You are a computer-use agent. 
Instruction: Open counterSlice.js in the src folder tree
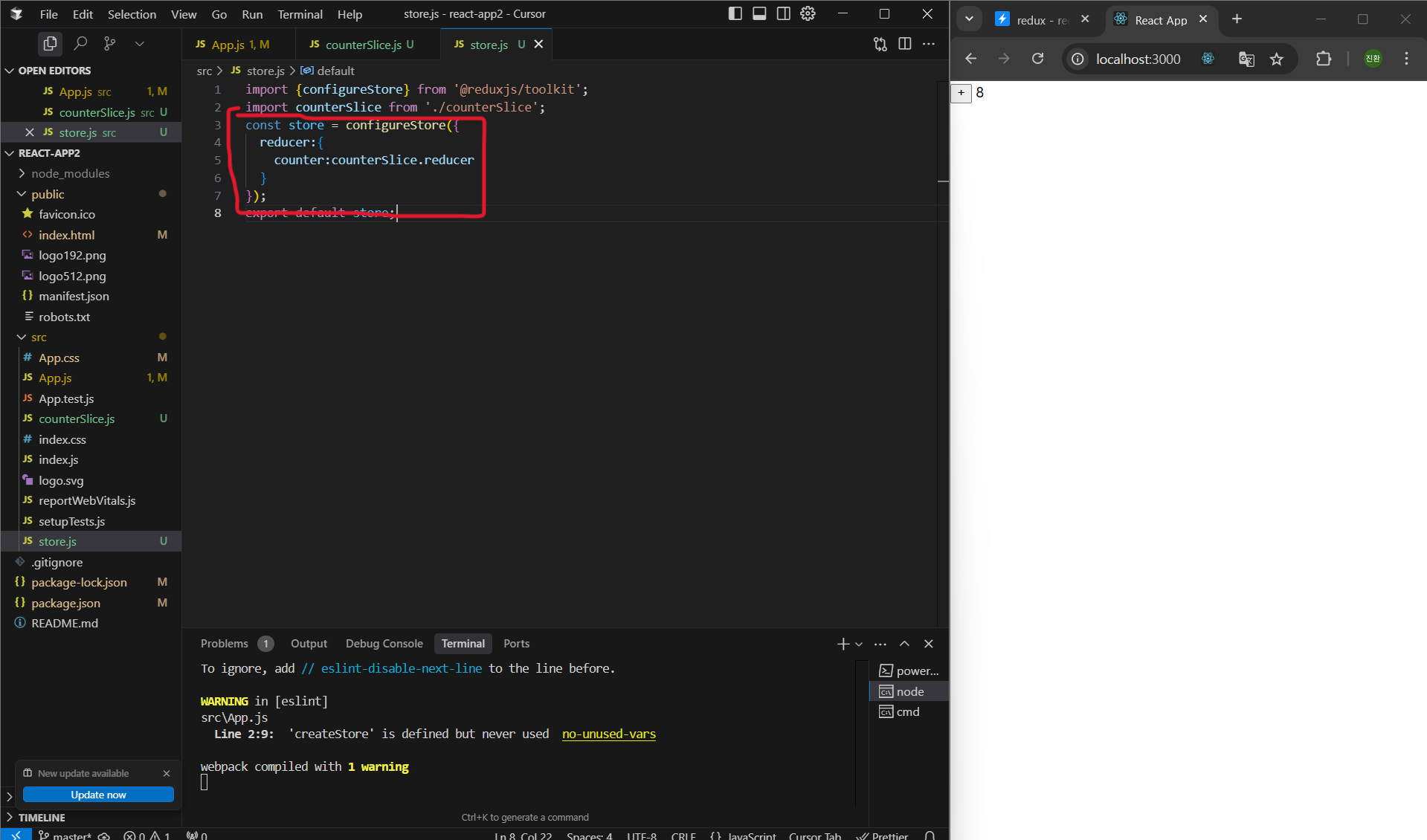tap(77, 419)
